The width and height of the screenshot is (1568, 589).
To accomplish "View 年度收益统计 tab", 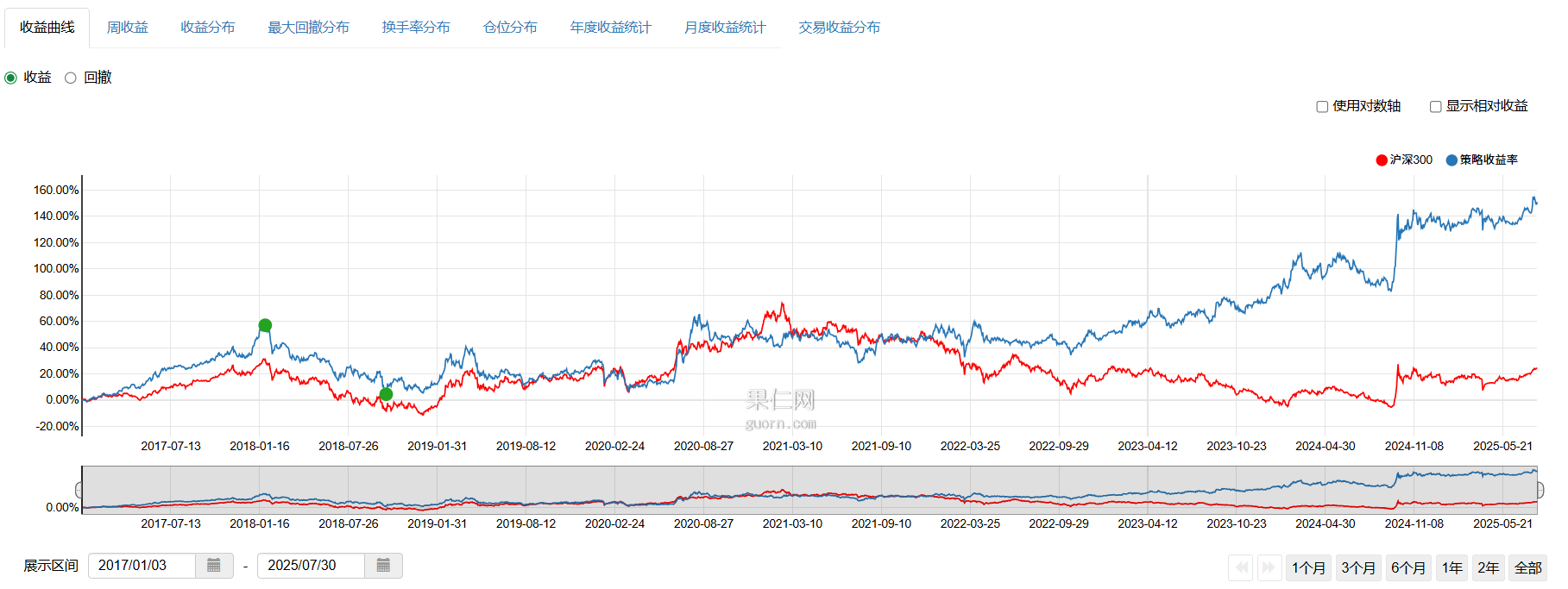I will coord(611,28).
